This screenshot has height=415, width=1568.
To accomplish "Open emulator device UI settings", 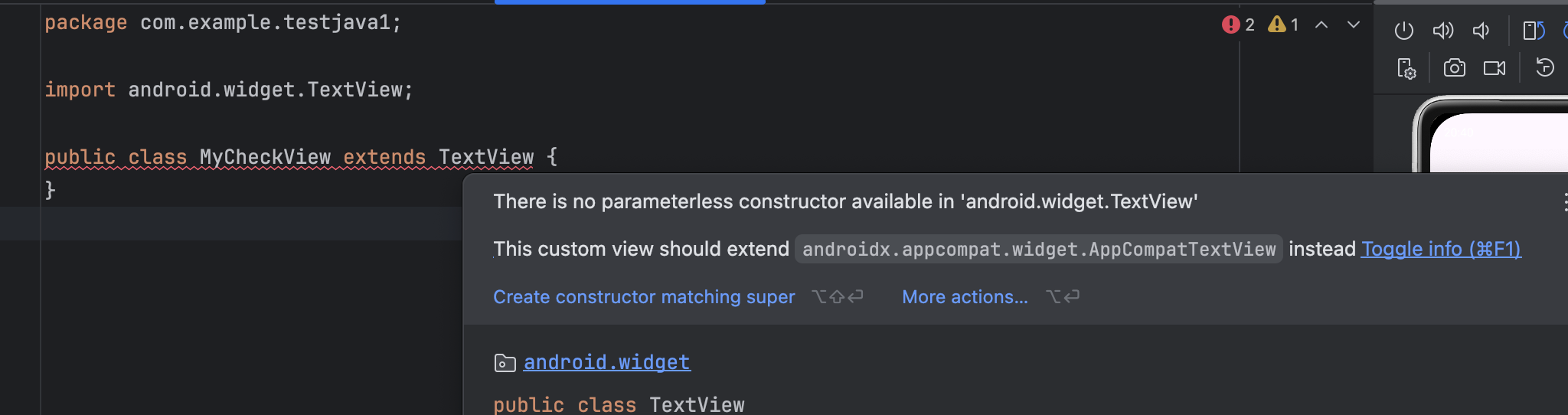I will pyautogui.click(x=1406, y=68).
